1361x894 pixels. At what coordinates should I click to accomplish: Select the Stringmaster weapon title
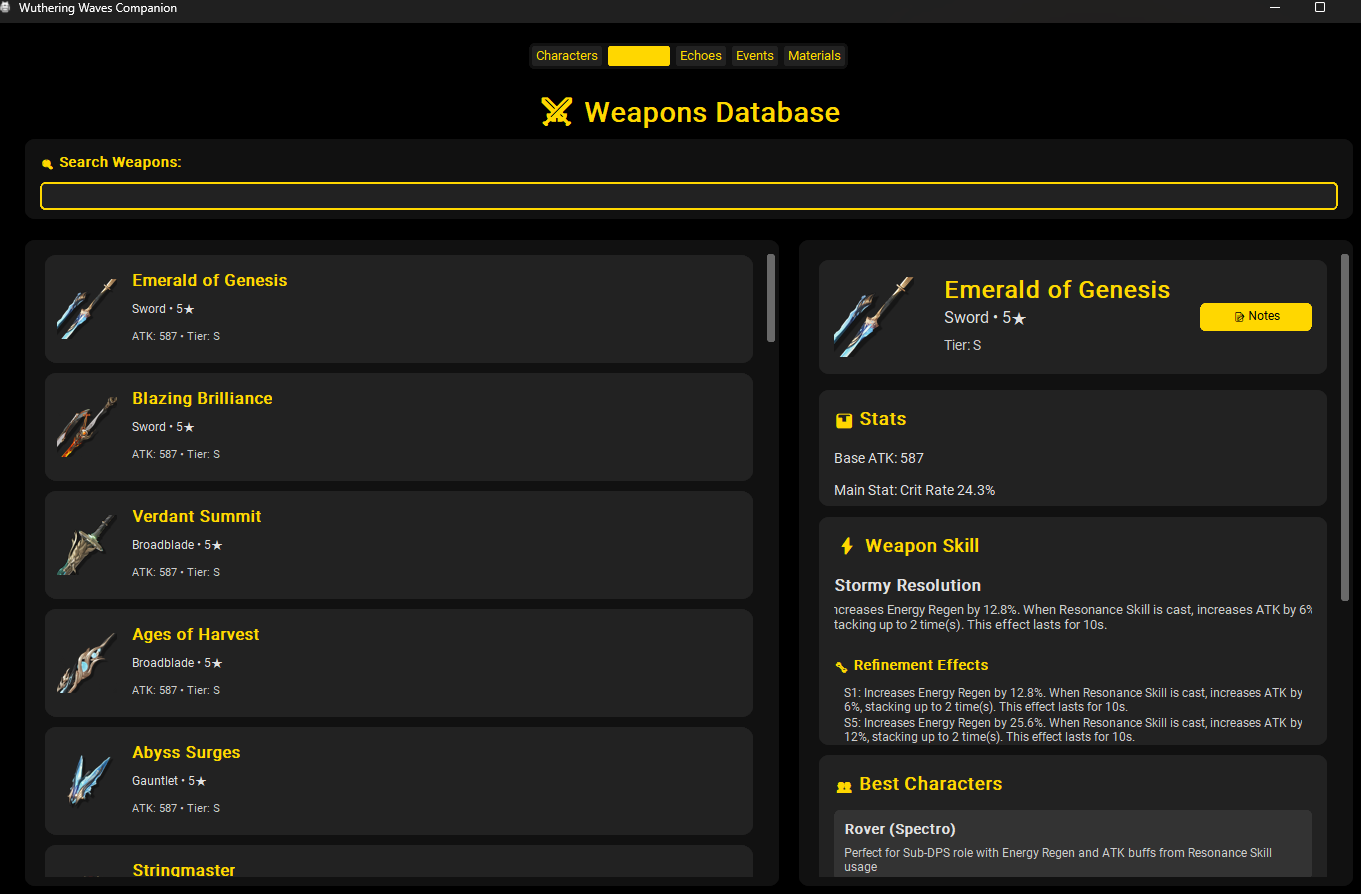click(x=183, y=870)
